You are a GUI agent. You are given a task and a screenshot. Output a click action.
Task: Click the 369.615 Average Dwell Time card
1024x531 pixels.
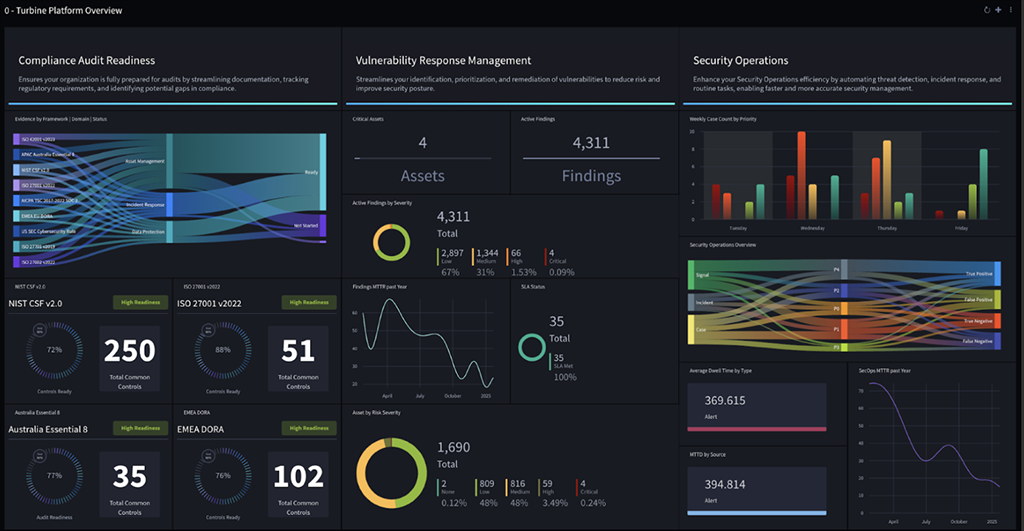(x=757, y=407)
